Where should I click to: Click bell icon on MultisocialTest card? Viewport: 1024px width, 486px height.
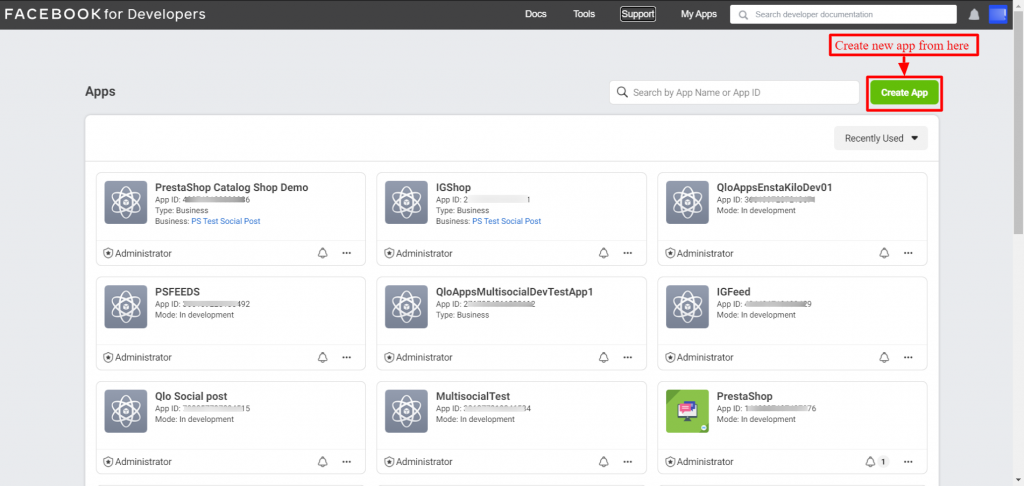click(603, 462)
